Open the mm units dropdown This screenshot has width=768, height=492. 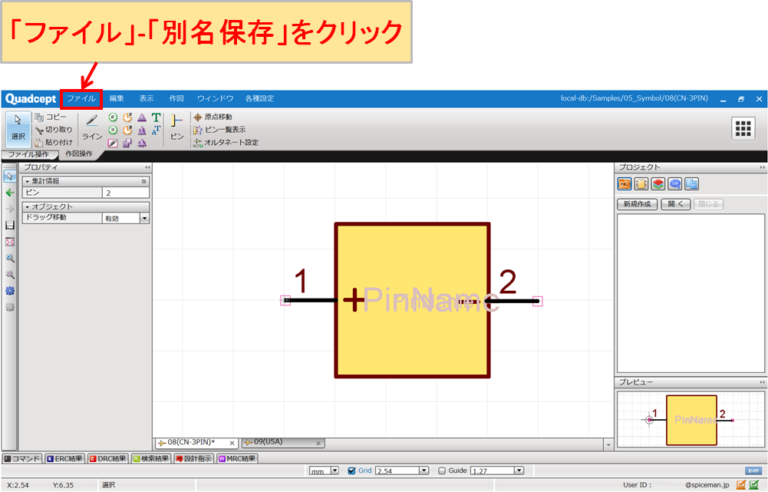point(334,470)
